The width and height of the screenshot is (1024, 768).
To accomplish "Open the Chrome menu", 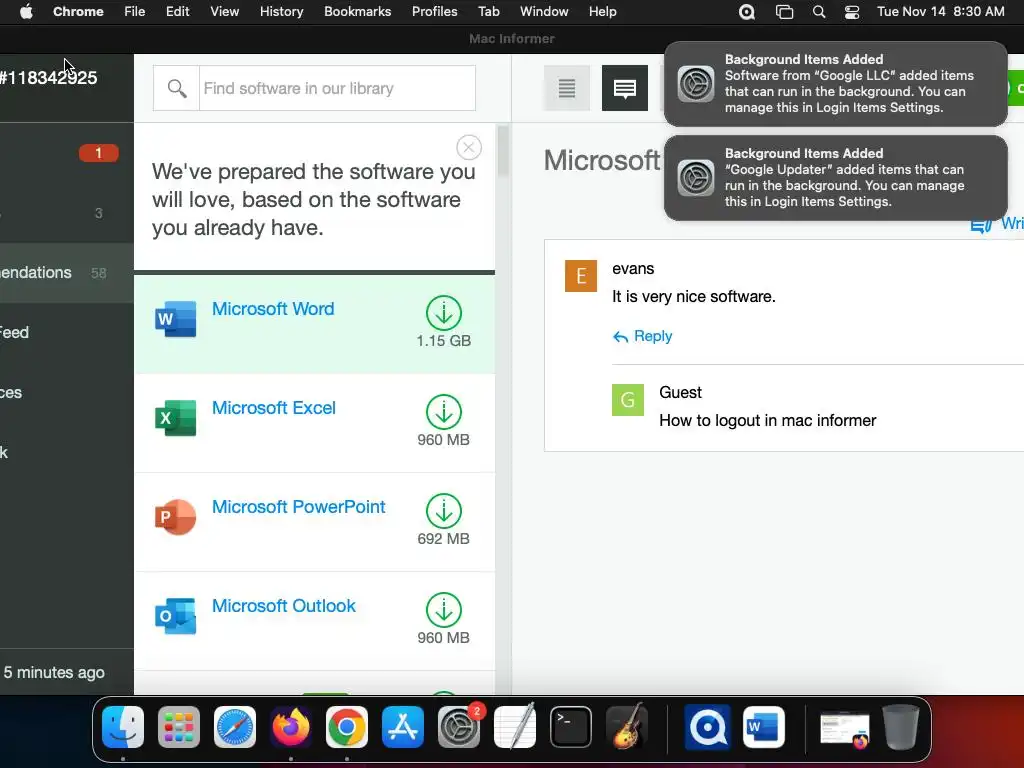I will coord(78,12).
